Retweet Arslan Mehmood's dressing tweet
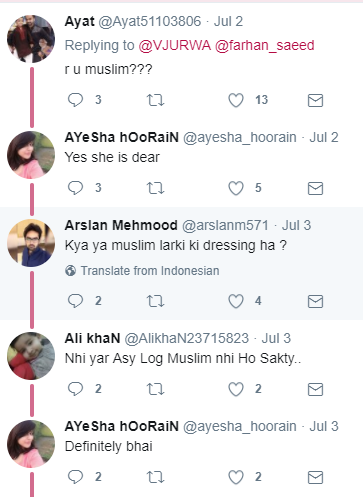The height and width of the screenshot is (497, 363). tap(155, 301)
